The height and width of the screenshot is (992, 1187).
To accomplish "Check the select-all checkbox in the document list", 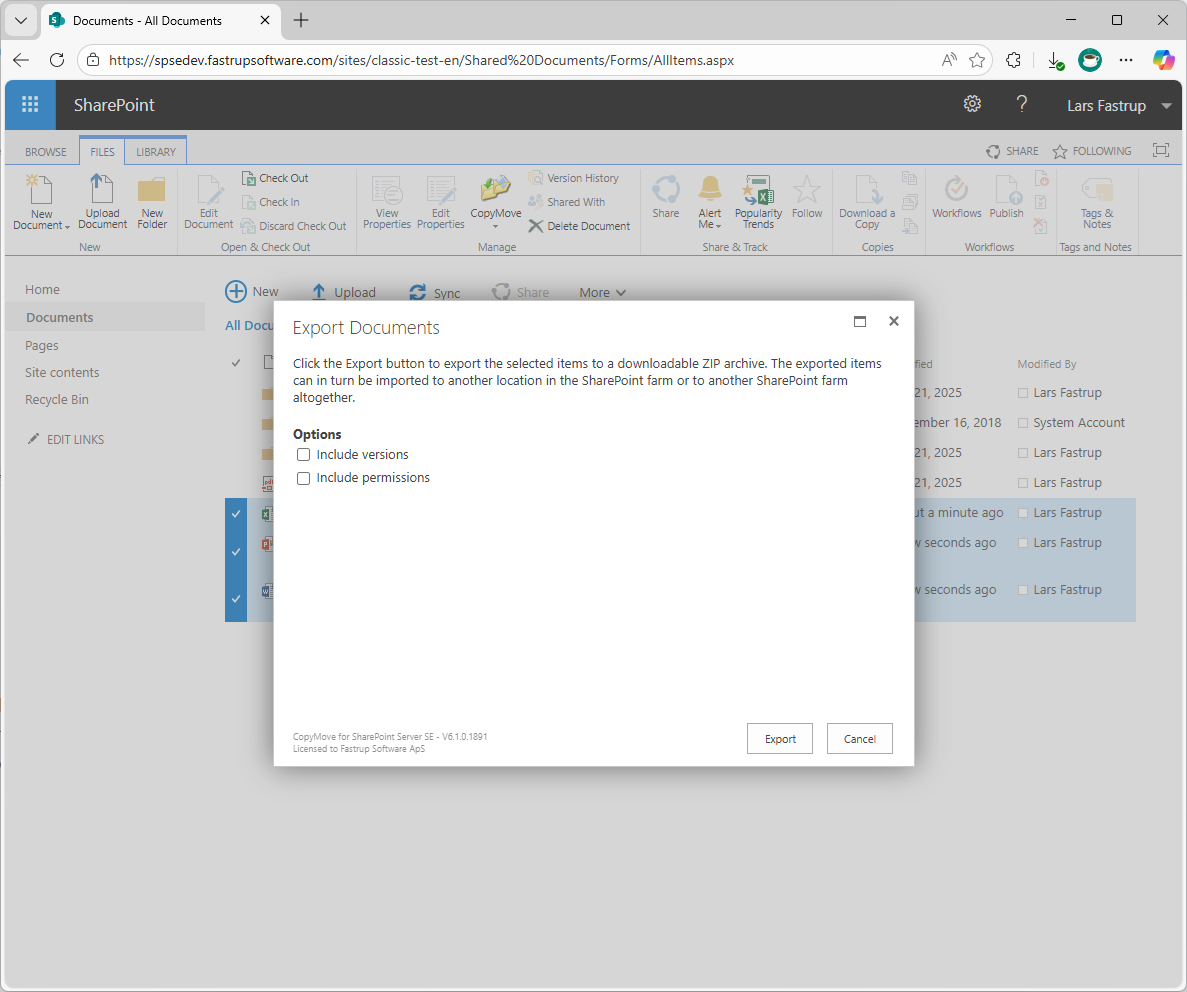I will 235,363.
